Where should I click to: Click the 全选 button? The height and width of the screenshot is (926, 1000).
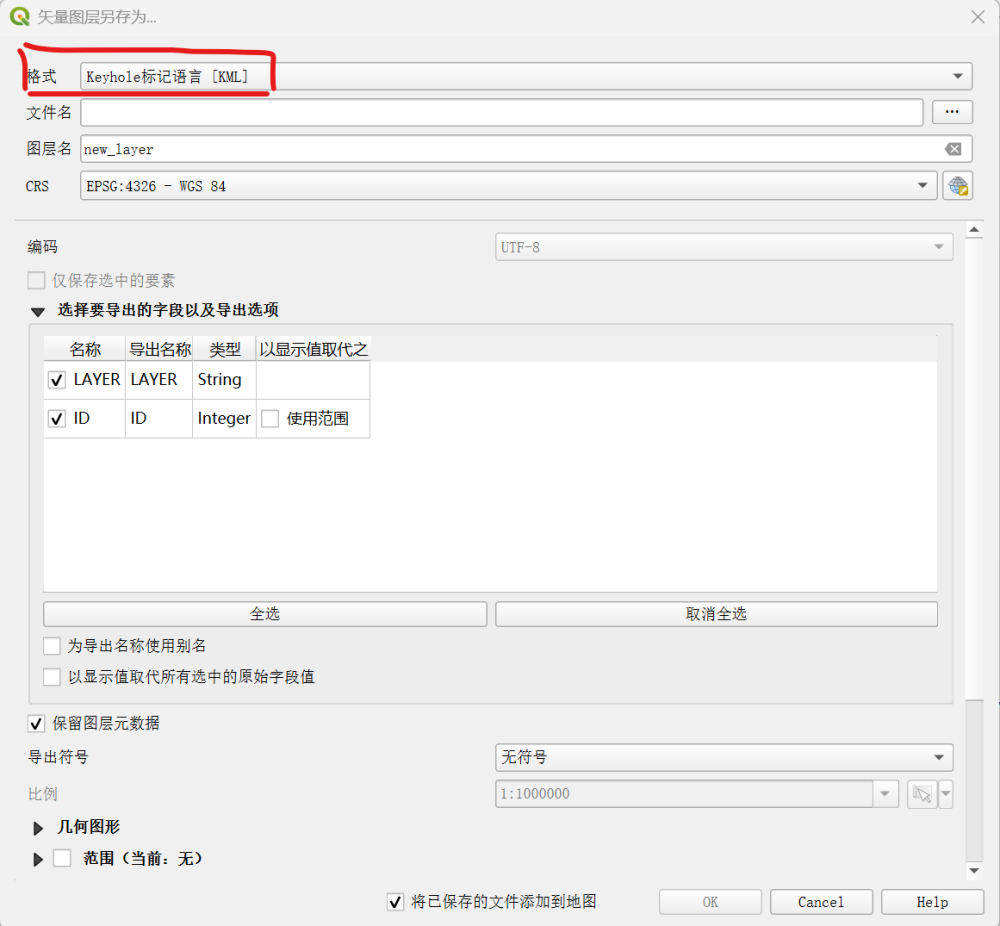click(x=265, y=614)
